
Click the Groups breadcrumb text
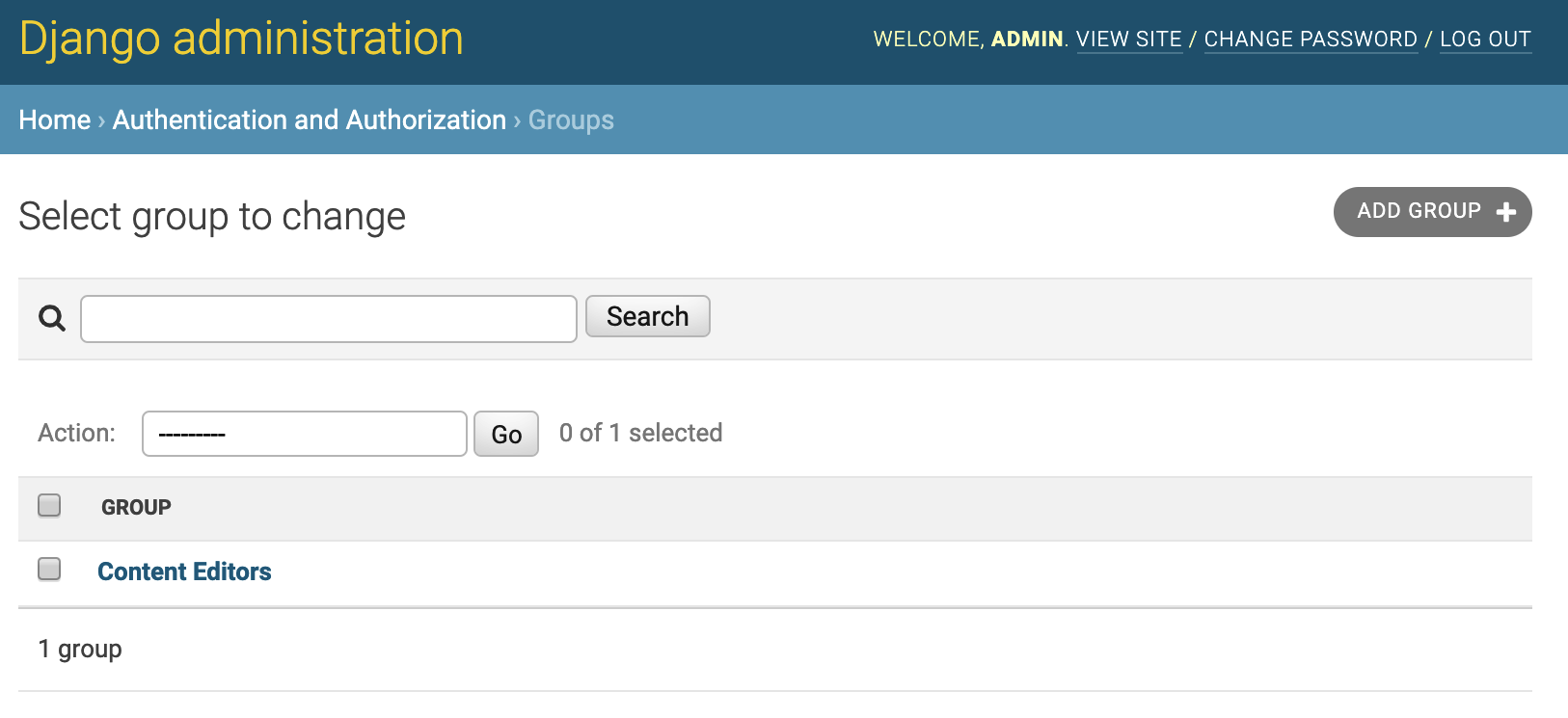coord(571,120)
